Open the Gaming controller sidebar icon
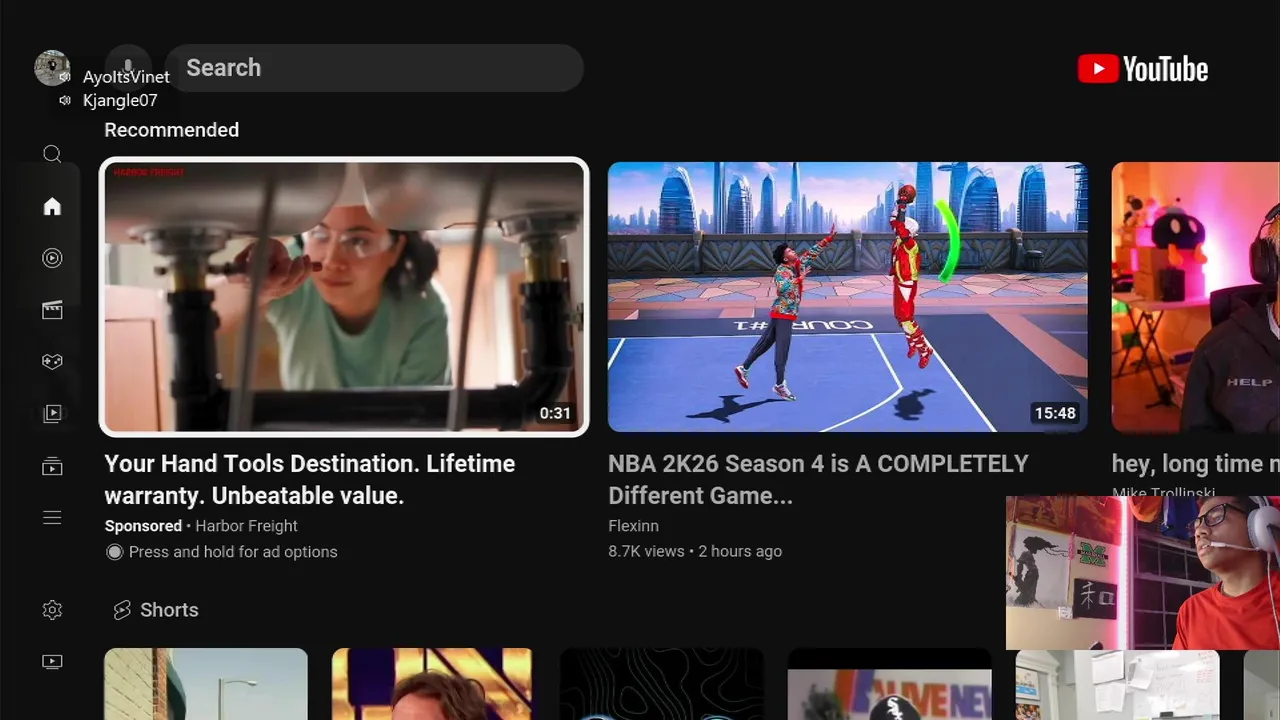This screenshot has height=720, width=1280. pyautogui.click(x=52, y=361)
